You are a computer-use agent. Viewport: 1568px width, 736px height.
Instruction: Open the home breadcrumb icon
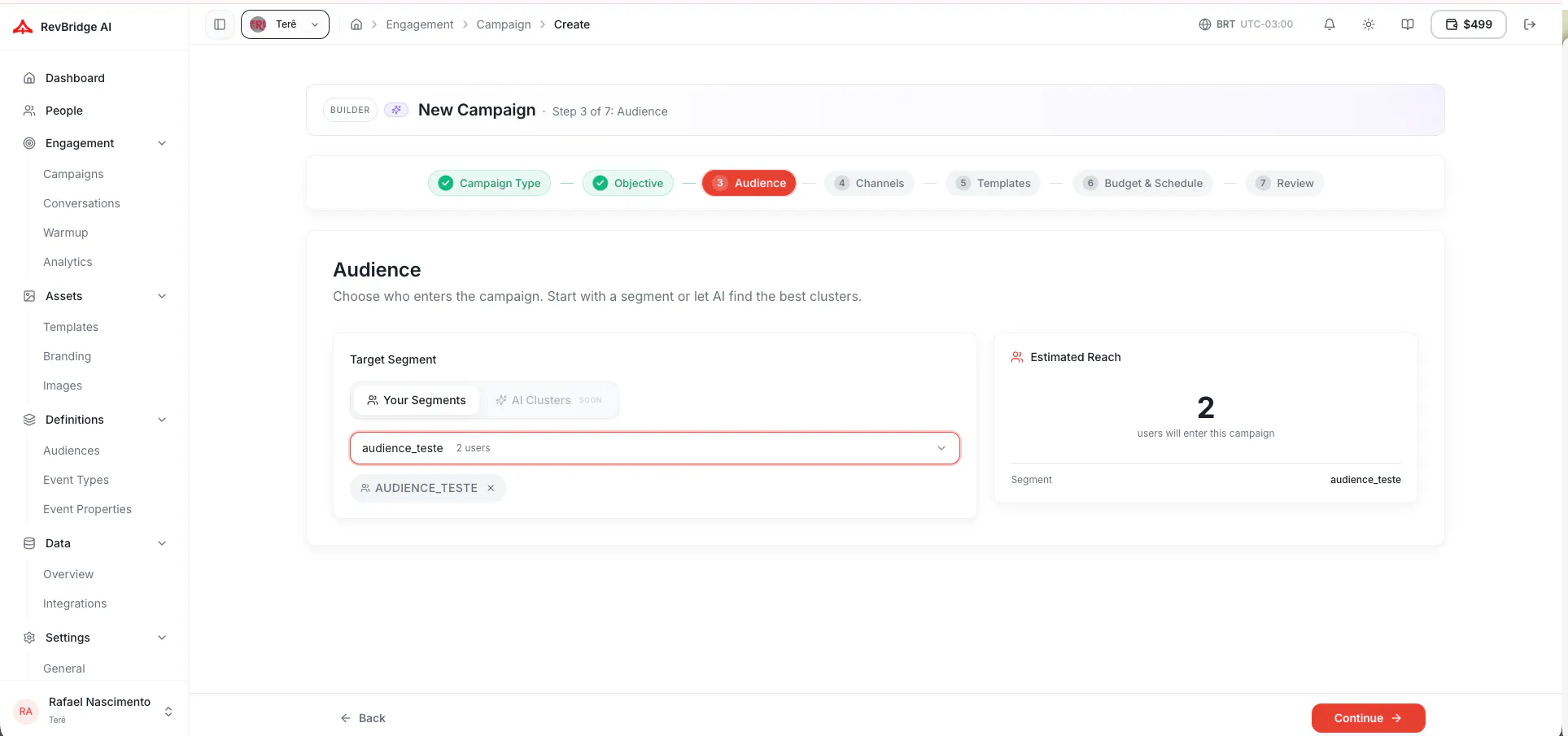(356, 24)
